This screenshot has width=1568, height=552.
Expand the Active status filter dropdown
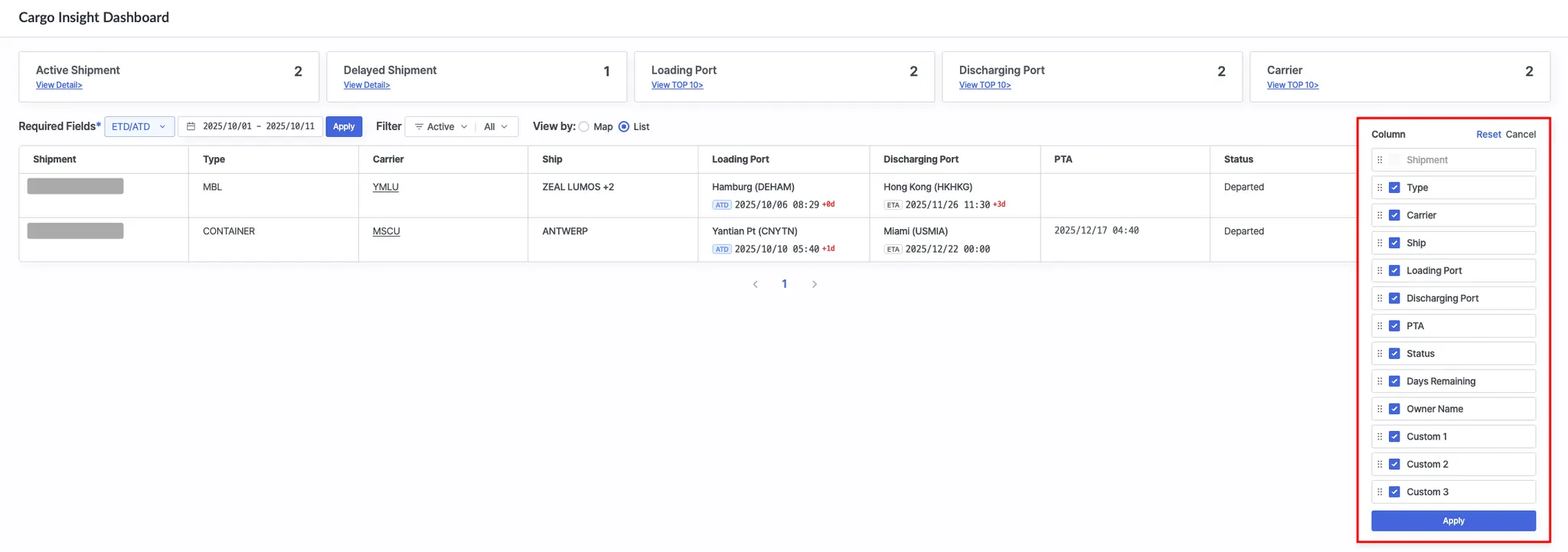click(x=441, y=126)
